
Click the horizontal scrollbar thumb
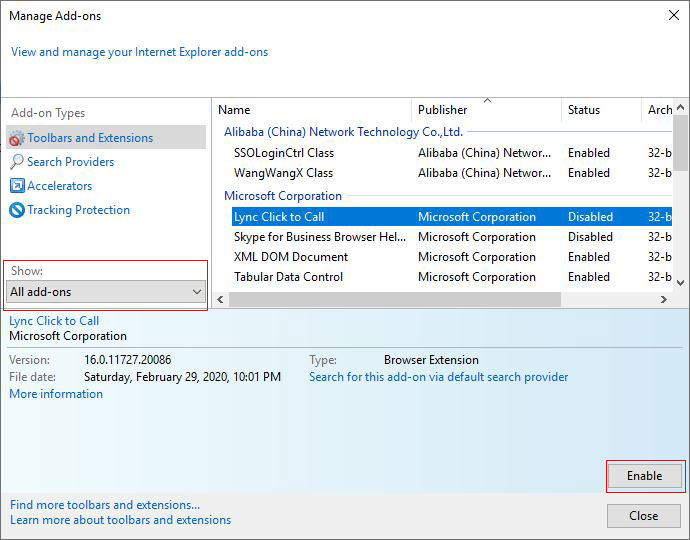(395, 300)
